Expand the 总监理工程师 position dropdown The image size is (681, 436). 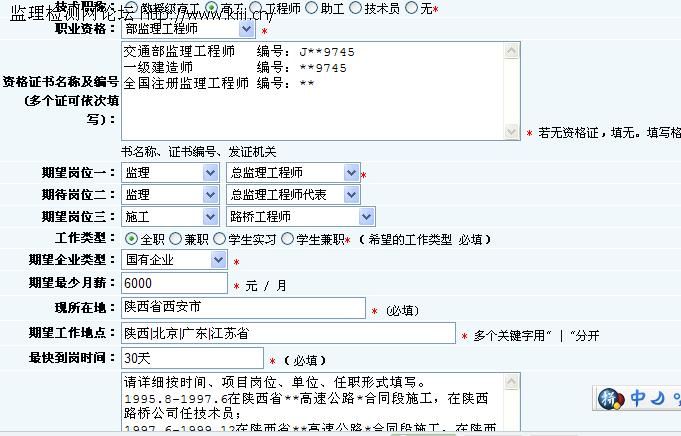(351, 173)
